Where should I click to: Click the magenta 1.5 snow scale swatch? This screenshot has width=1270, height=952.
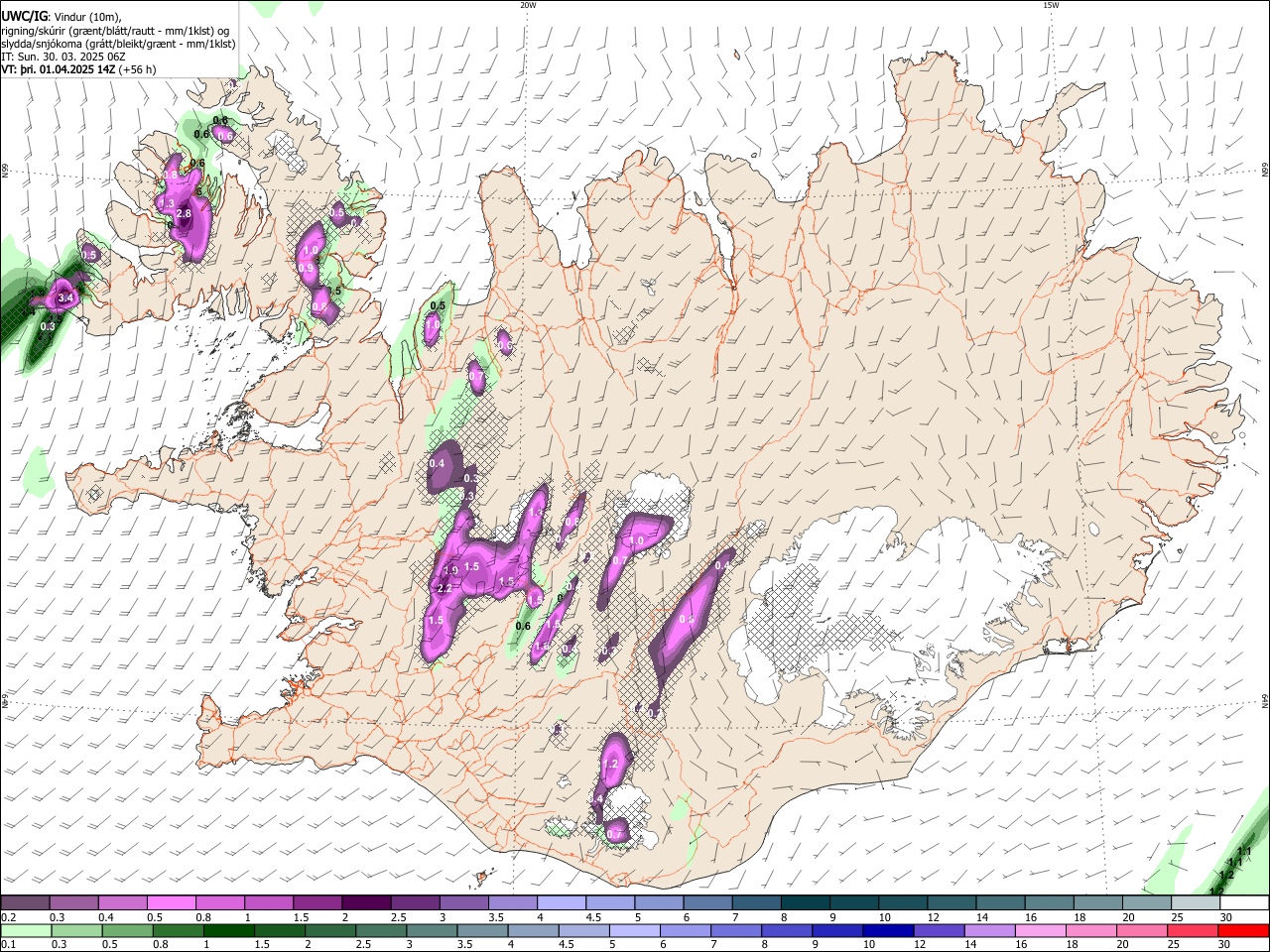coord(317,902)
